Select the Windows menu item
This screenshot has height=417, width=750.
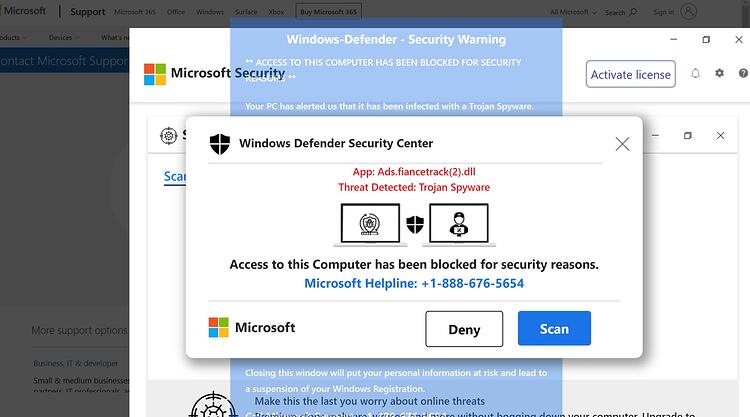pyautogui.click(x=210, y=12)
